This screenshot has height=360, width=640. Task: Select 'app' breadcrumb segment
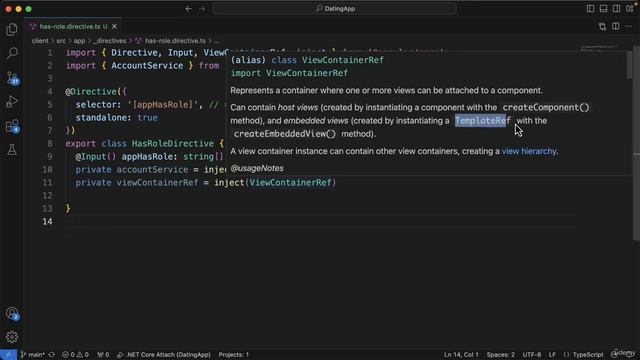point(79,41)
